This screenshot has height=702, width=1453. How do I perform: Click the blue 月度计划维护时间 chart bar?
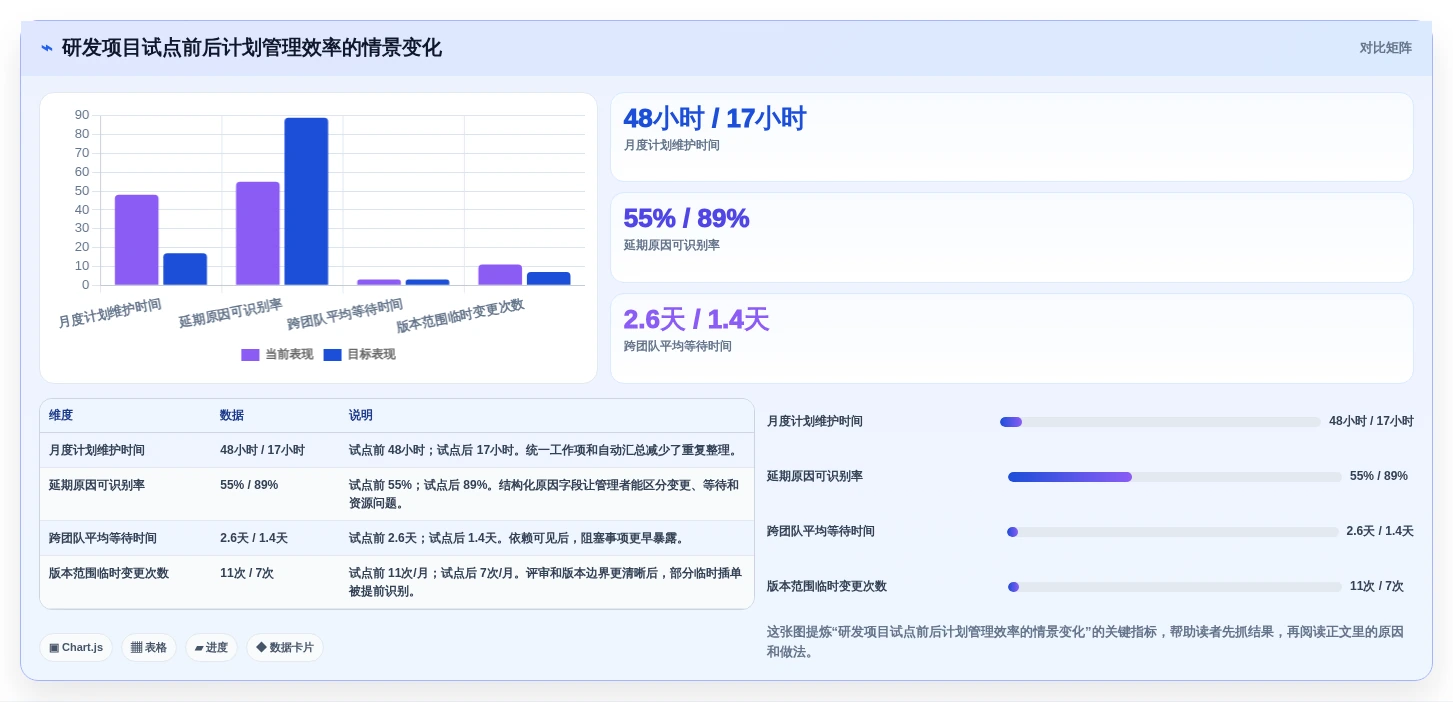click(185, 269)
